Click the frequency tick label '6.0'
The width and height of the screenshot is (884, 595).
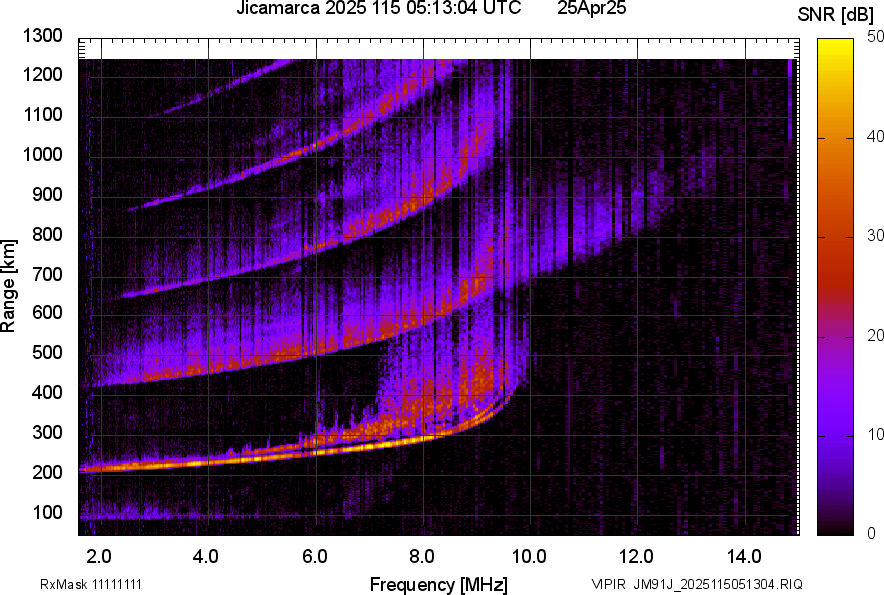(315, 557)
